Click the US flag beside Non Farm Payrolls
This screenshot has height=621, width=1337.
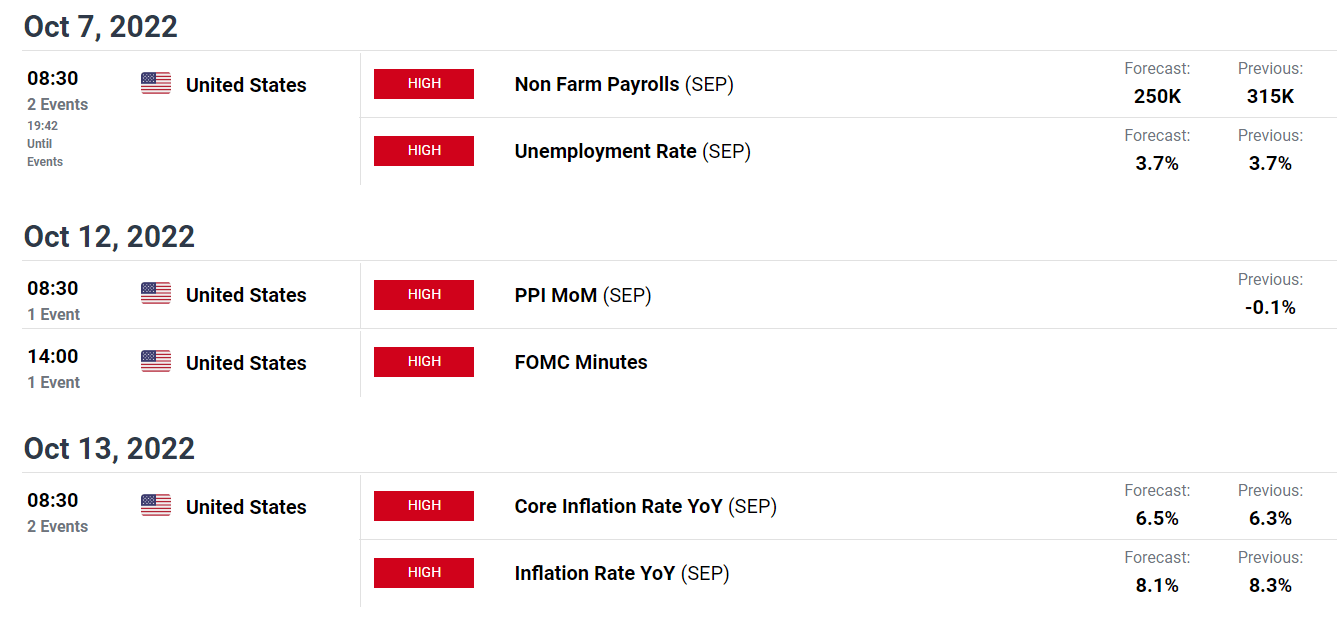(156, 84)
